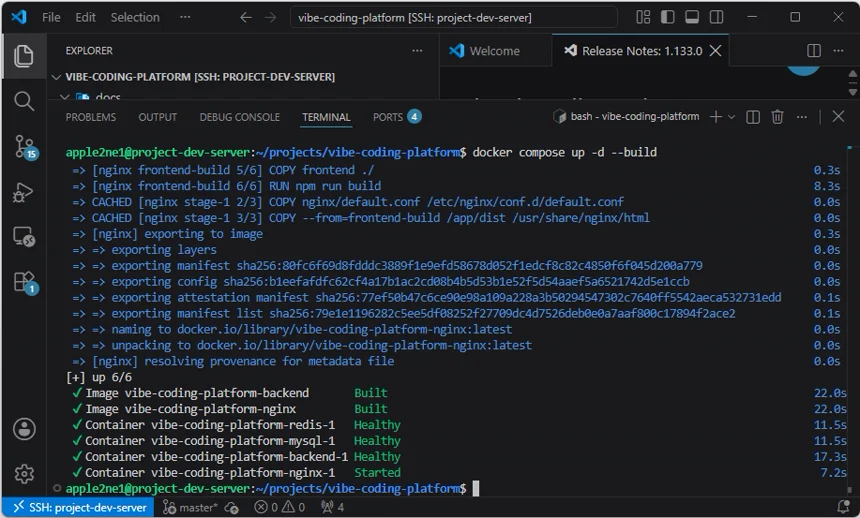Open terminal panel More Actions ellipsis

801,117
